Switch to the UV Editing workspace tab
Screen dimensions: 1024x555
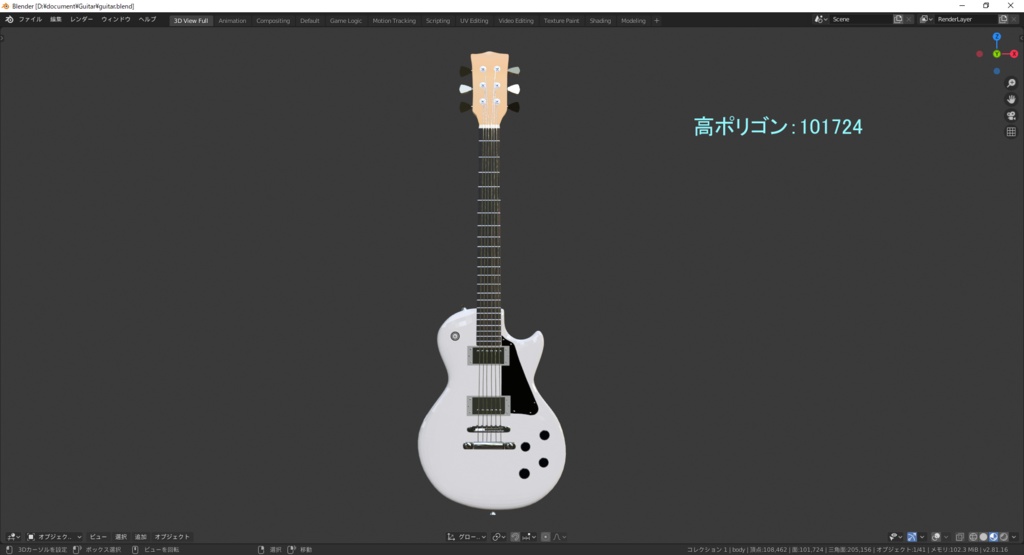pos(474,21)
